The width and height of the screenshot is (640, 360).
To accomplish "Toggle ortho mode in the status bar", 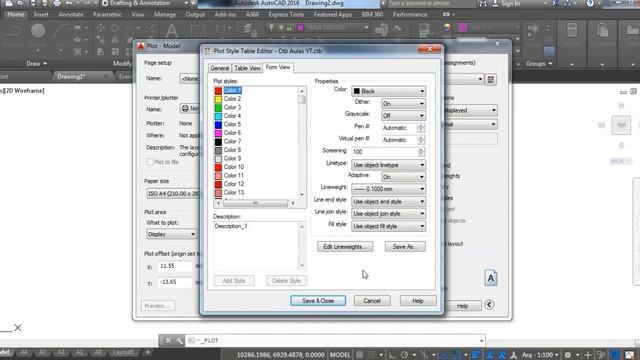I will tap(392, 355).
